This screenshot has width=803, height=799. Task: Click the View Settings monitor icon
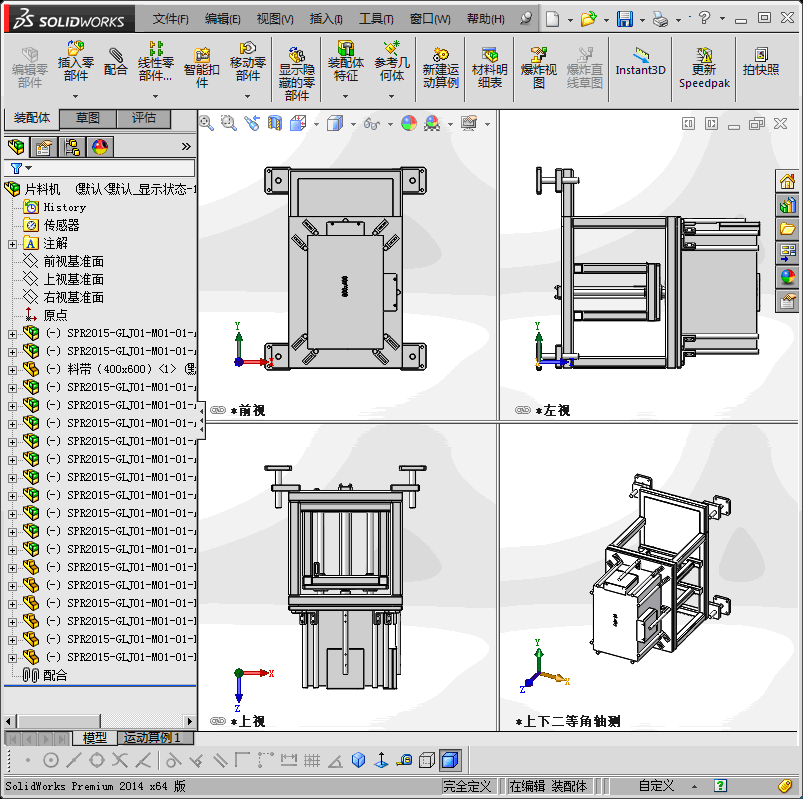[469, 123]
